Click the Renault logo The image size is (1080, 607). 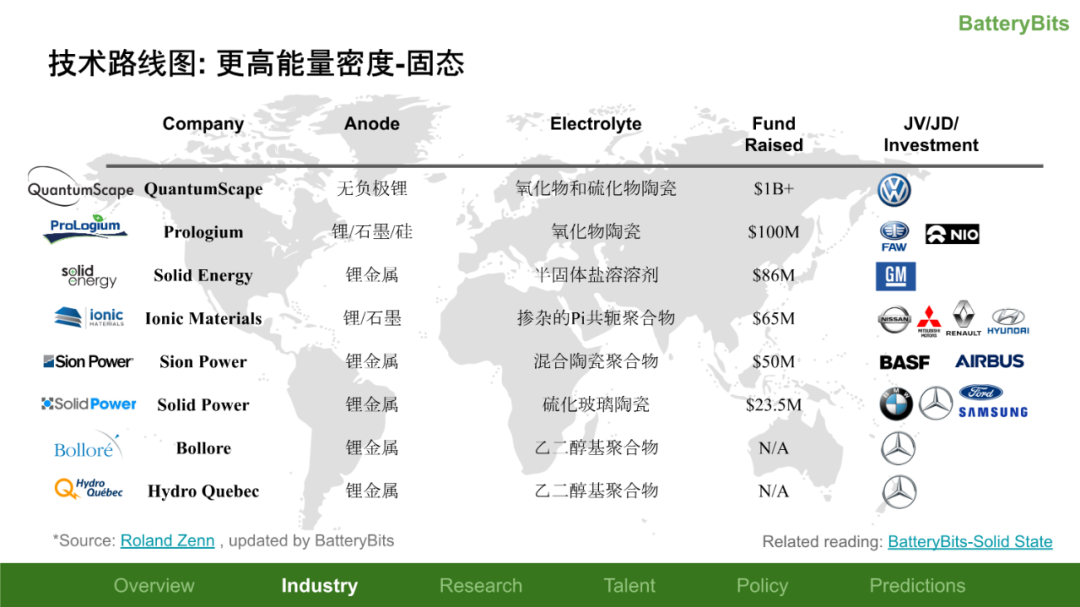click(x=963, y=318)
